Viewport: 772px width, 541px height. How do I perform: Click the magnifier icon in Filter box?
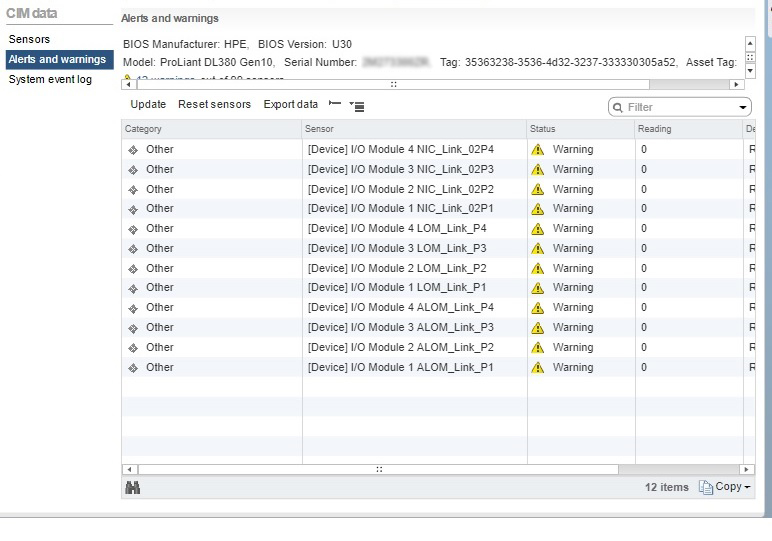pos(619,107)
